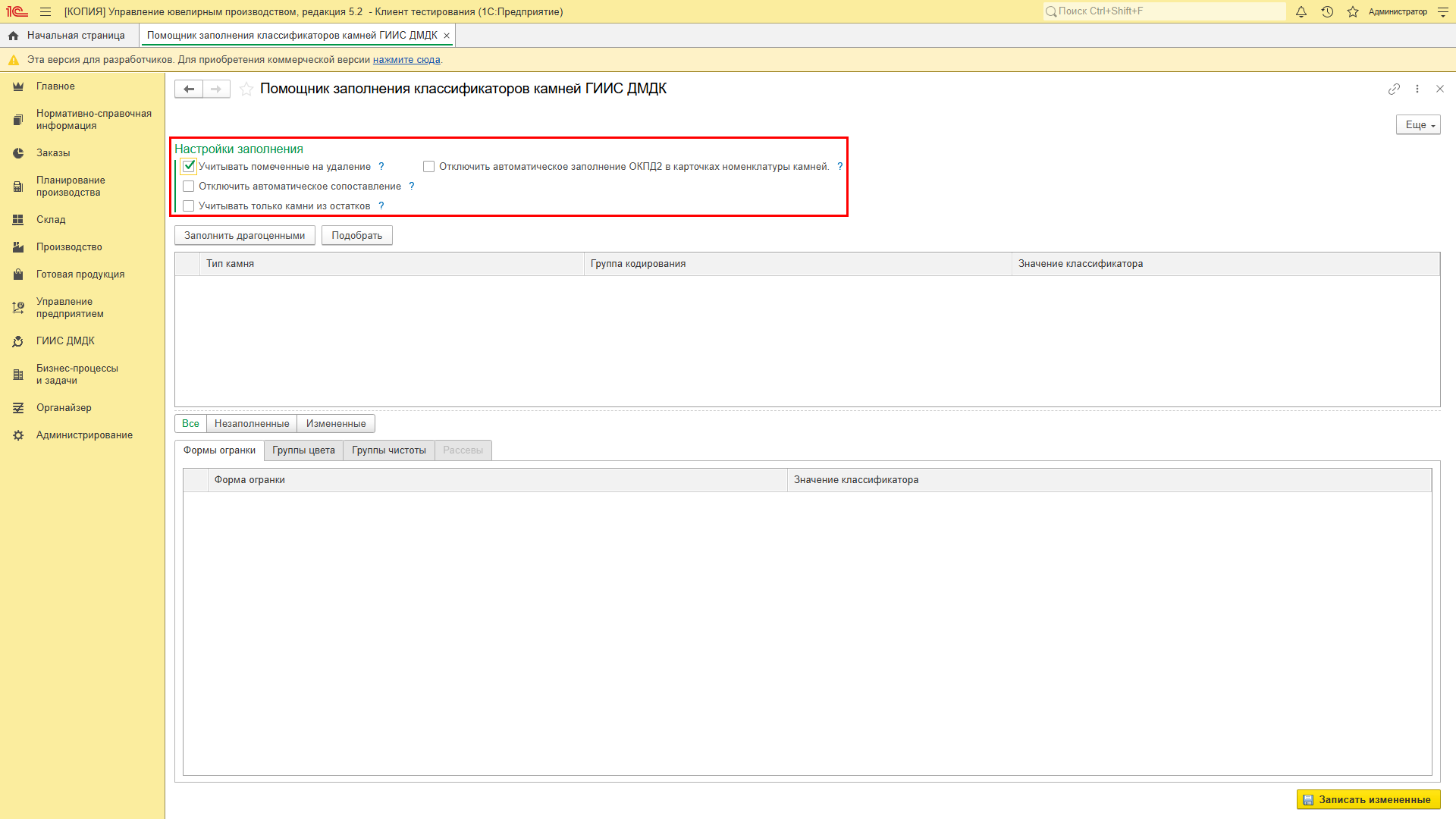
Task: Sort by Группа кодирования column header
Action: click(798, 264)
